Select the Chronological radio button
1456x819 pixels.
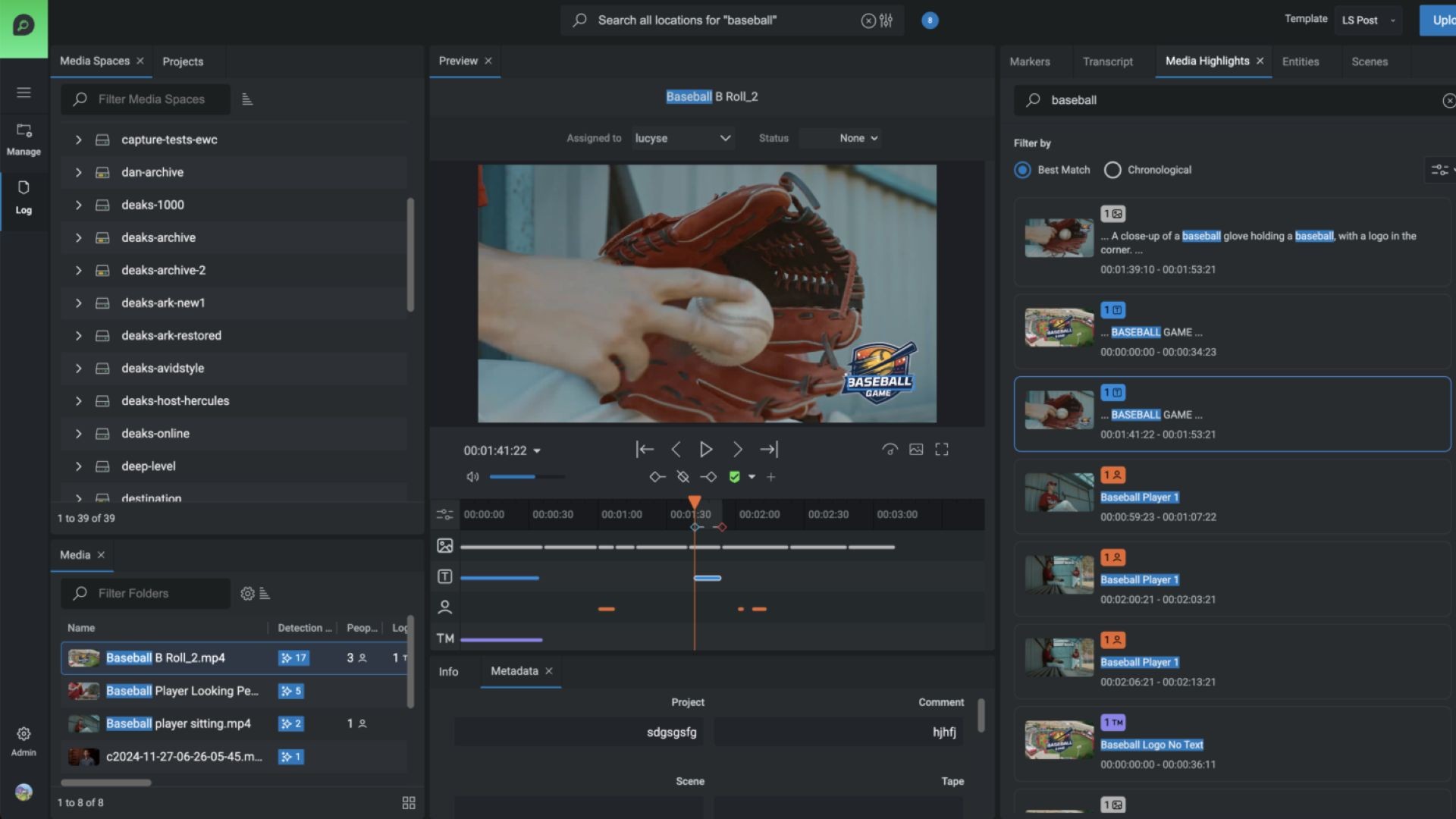pyautogui.click(x=1112, y=170)
